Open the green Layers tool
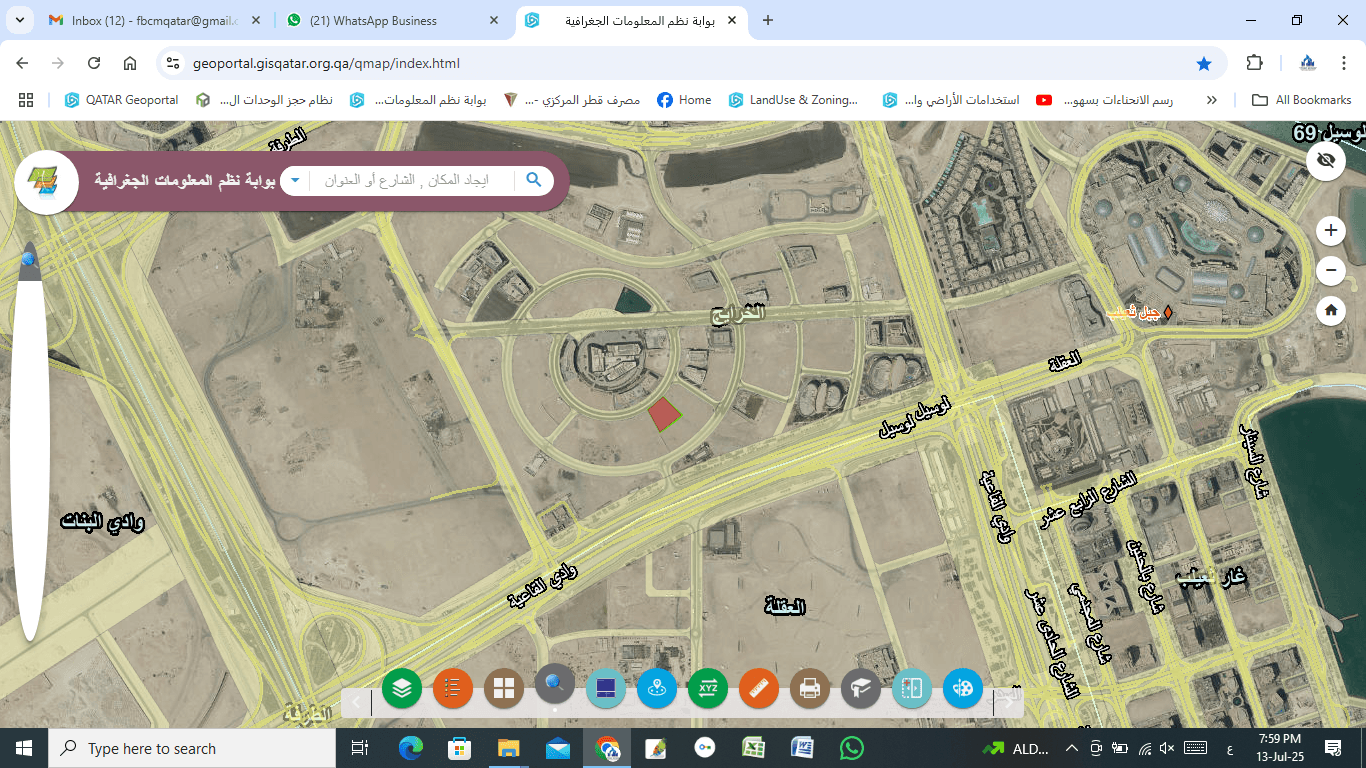The height and width of the screenshot is (768, 1366). coord(402,688)
